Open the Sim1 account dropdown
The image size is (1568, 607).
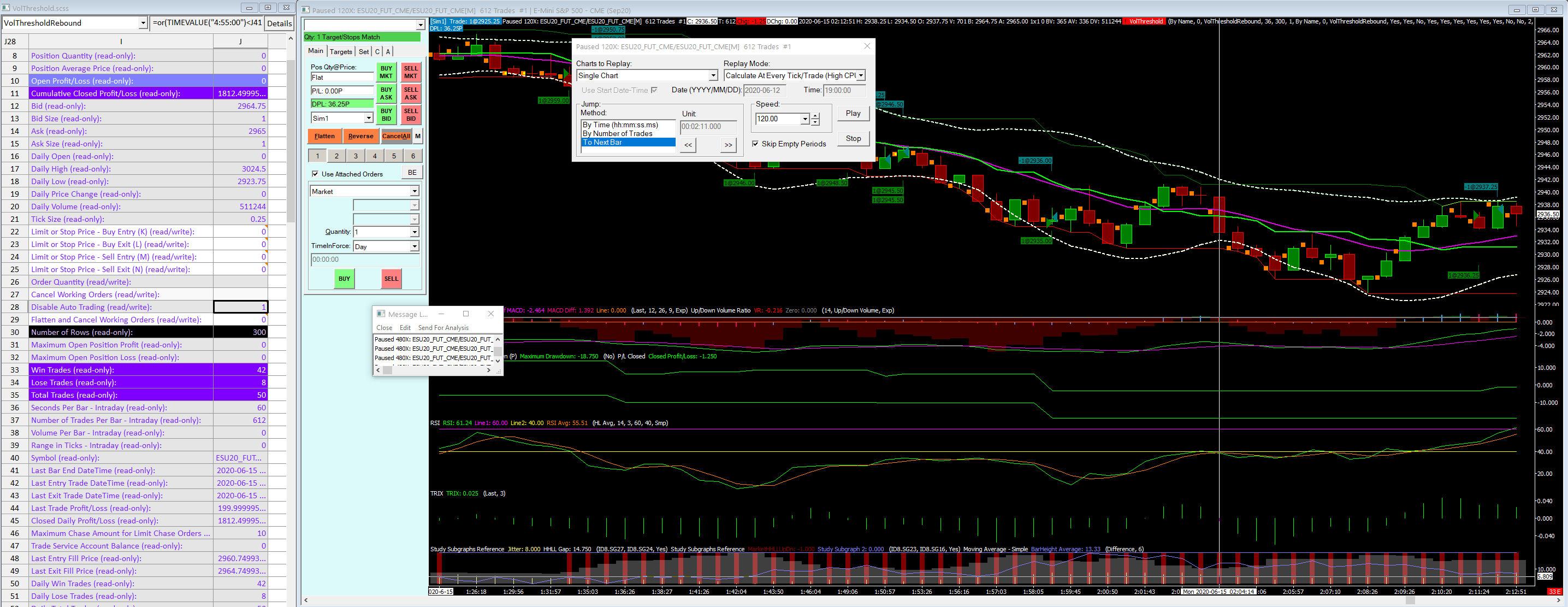point(368,118)
